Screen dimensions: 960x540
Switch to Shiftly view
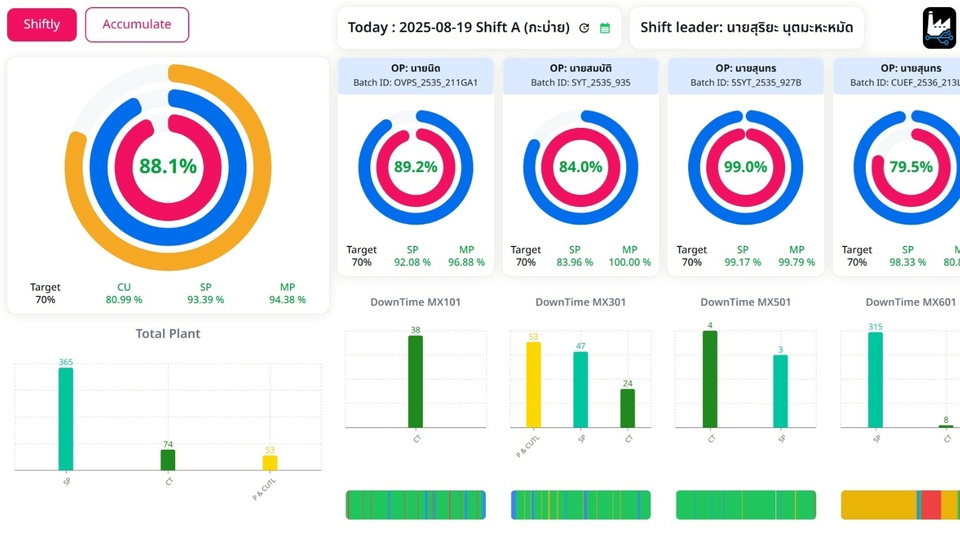pos(42,24)
